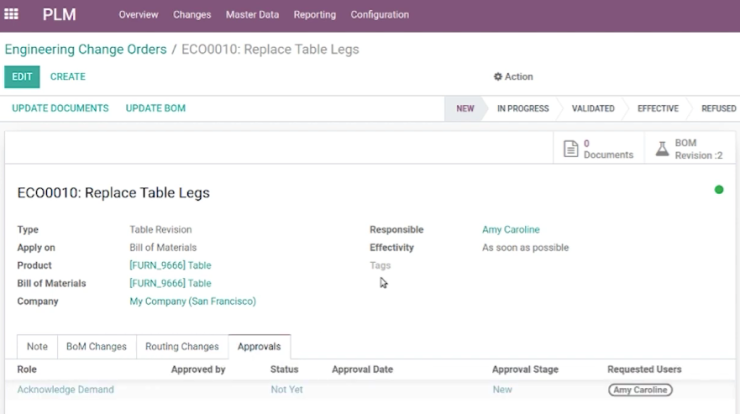The height and width of the screenshot is (414, 740).
Task: Set stage to IN PROGRESS
Action: (523, 109)
